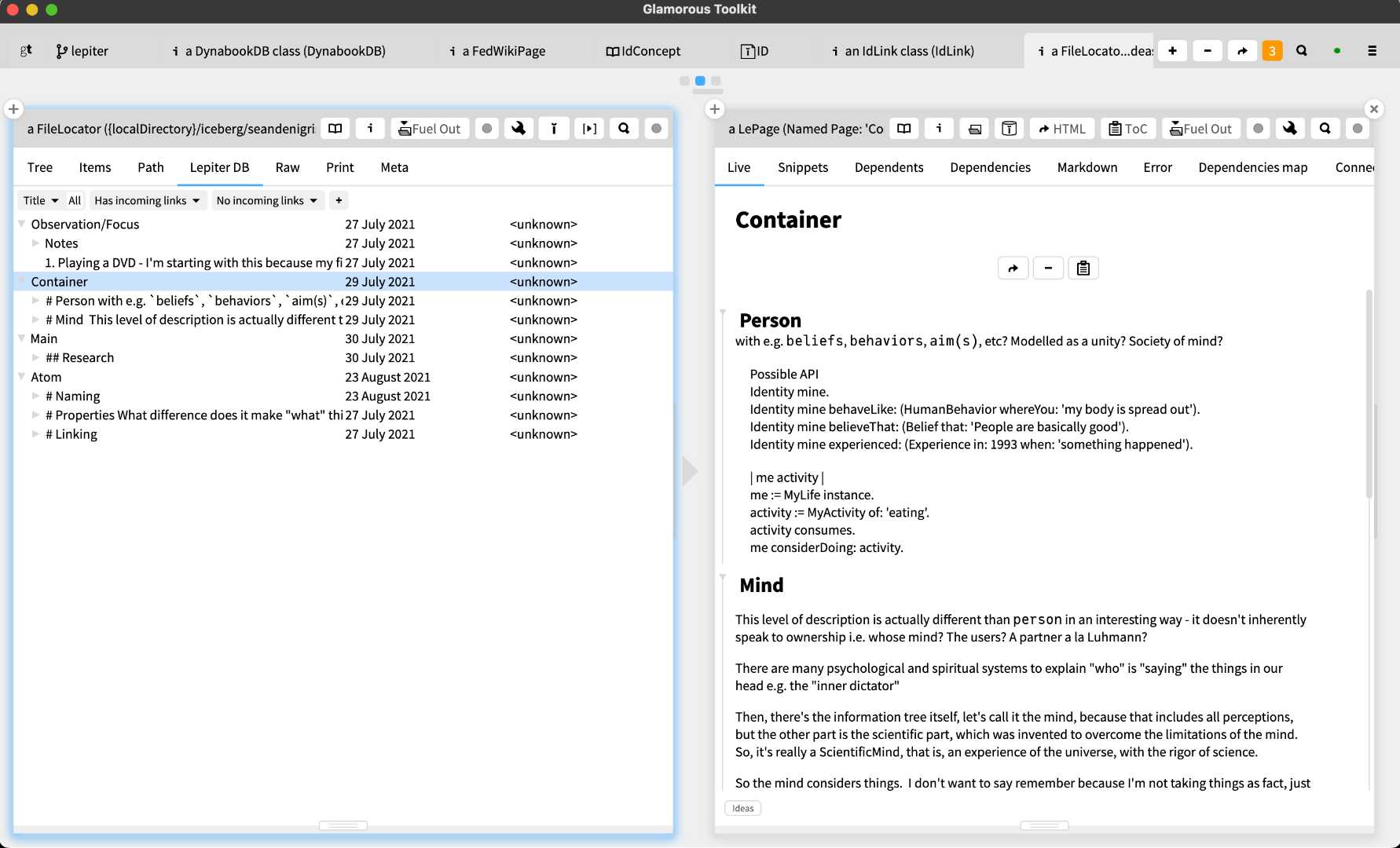1400x848 pixels.
Task: Export the page with the HTML button
Action: [1062, 129]
